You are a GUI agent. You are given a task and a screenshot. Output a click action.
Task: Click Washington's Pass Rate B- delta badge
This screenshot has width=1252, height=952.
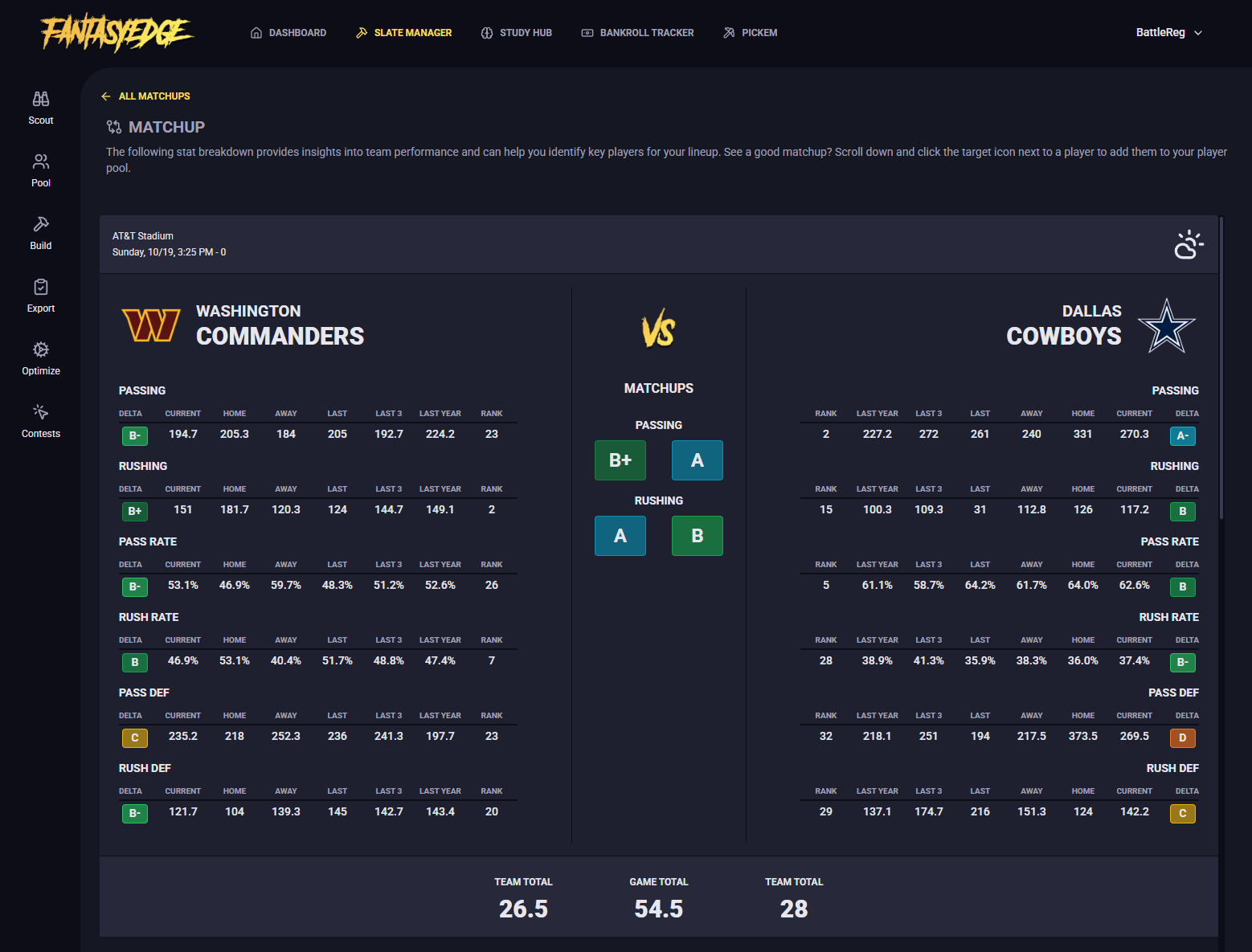pos(135,586)
